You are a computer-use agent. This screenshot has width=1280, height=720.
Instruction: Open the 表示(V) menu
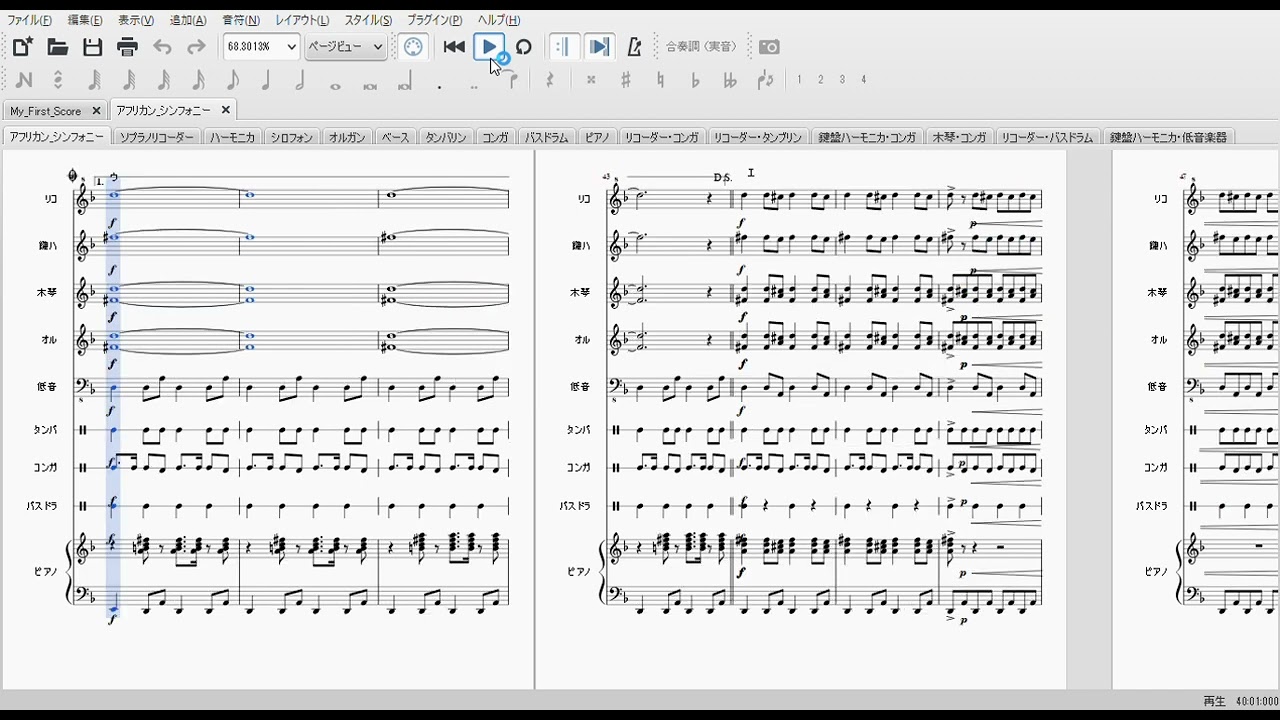click(136, 20)
